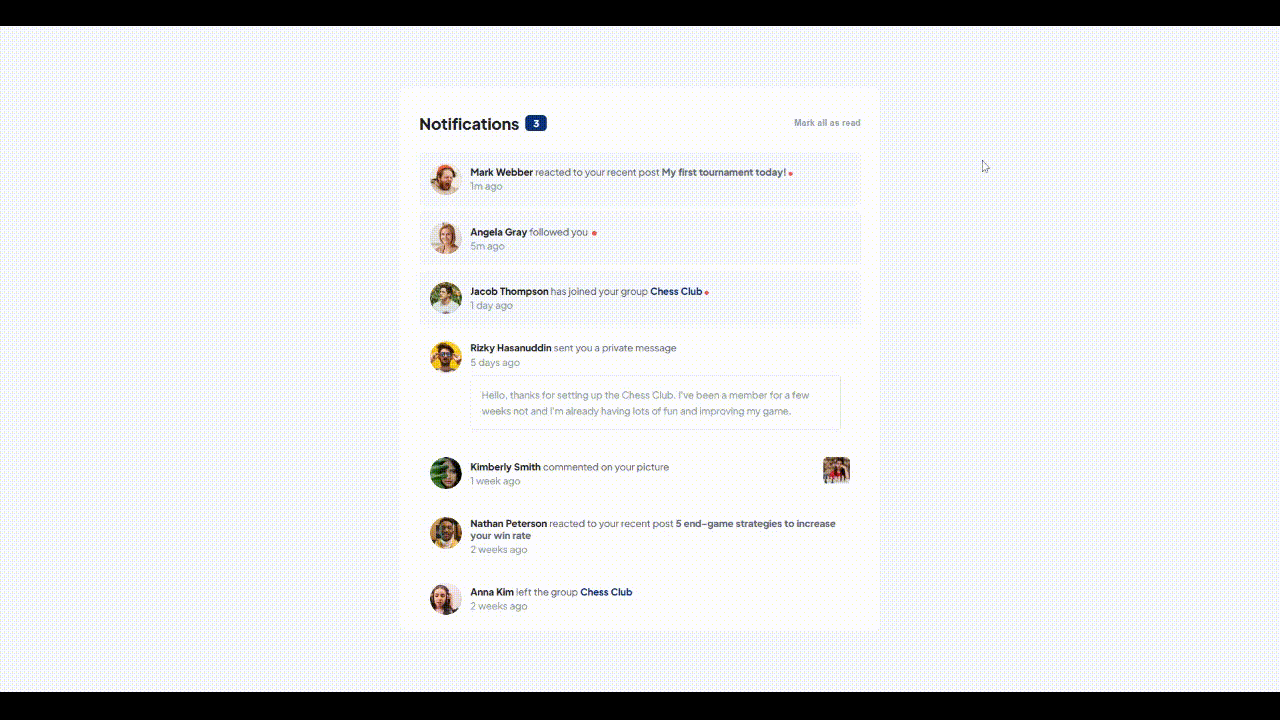Image resolution: width=1280 pixels, height=720 pixels.
Task: Click the picture Kimberly Smith commented on
Action: click(x=837, y=470)
